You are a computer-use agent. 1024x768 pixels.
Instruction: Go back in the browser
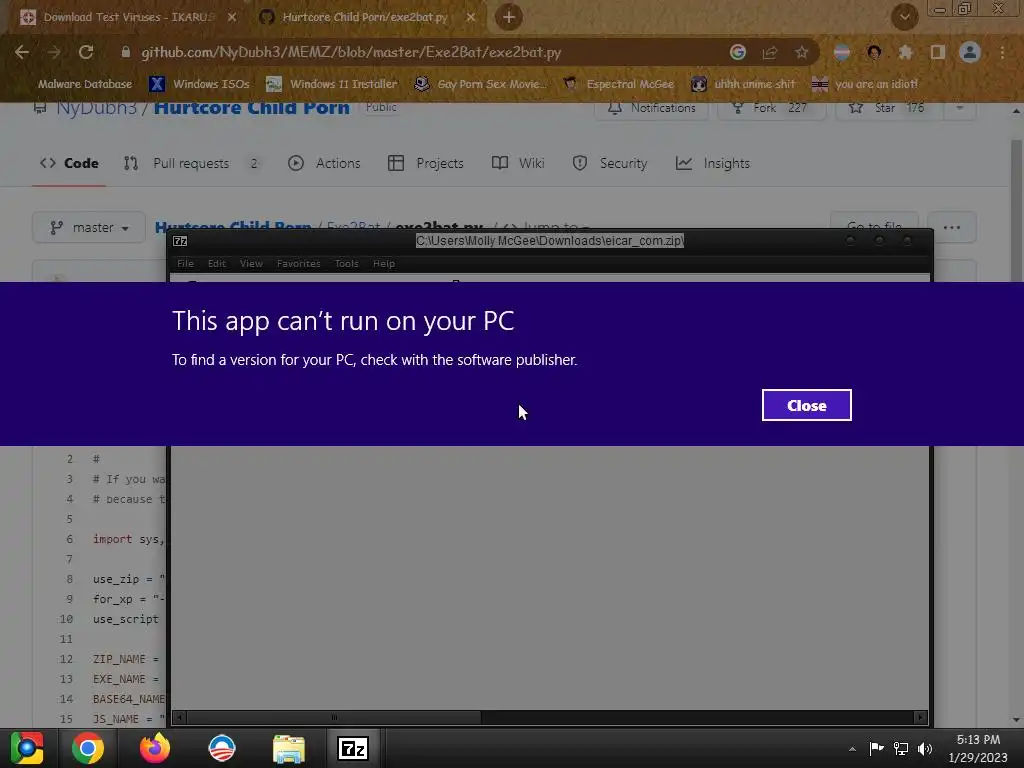[x=22, y=52]
